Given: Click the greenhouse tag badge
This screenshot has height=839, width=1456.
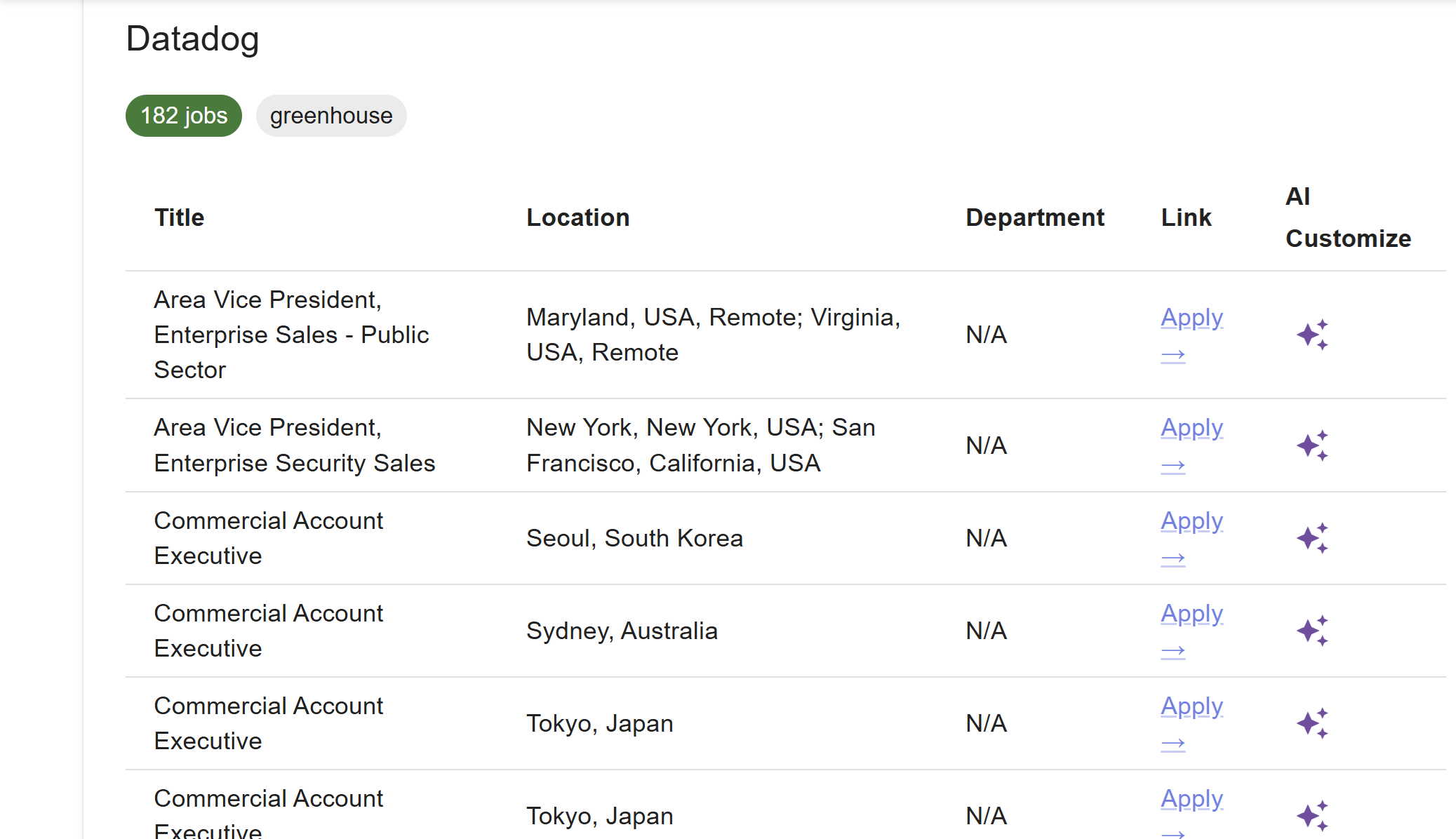Looking at the screenshot, I should 331,116.
